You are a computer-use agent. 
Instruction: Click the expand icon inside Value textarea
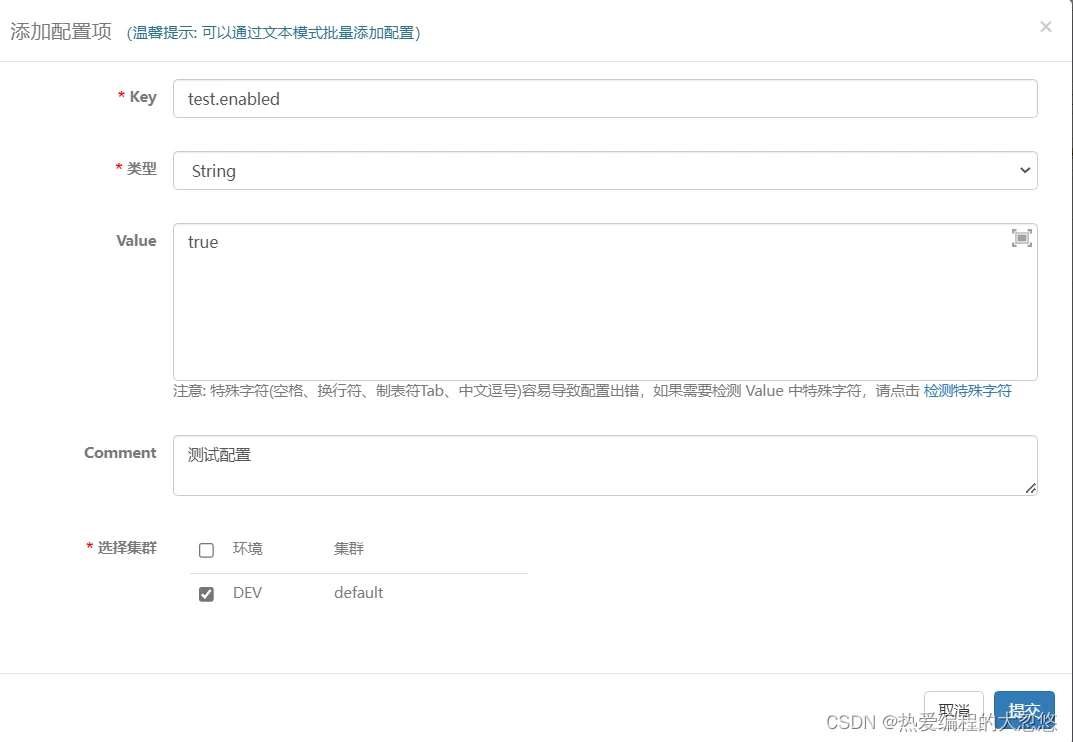pos(1021,237)
